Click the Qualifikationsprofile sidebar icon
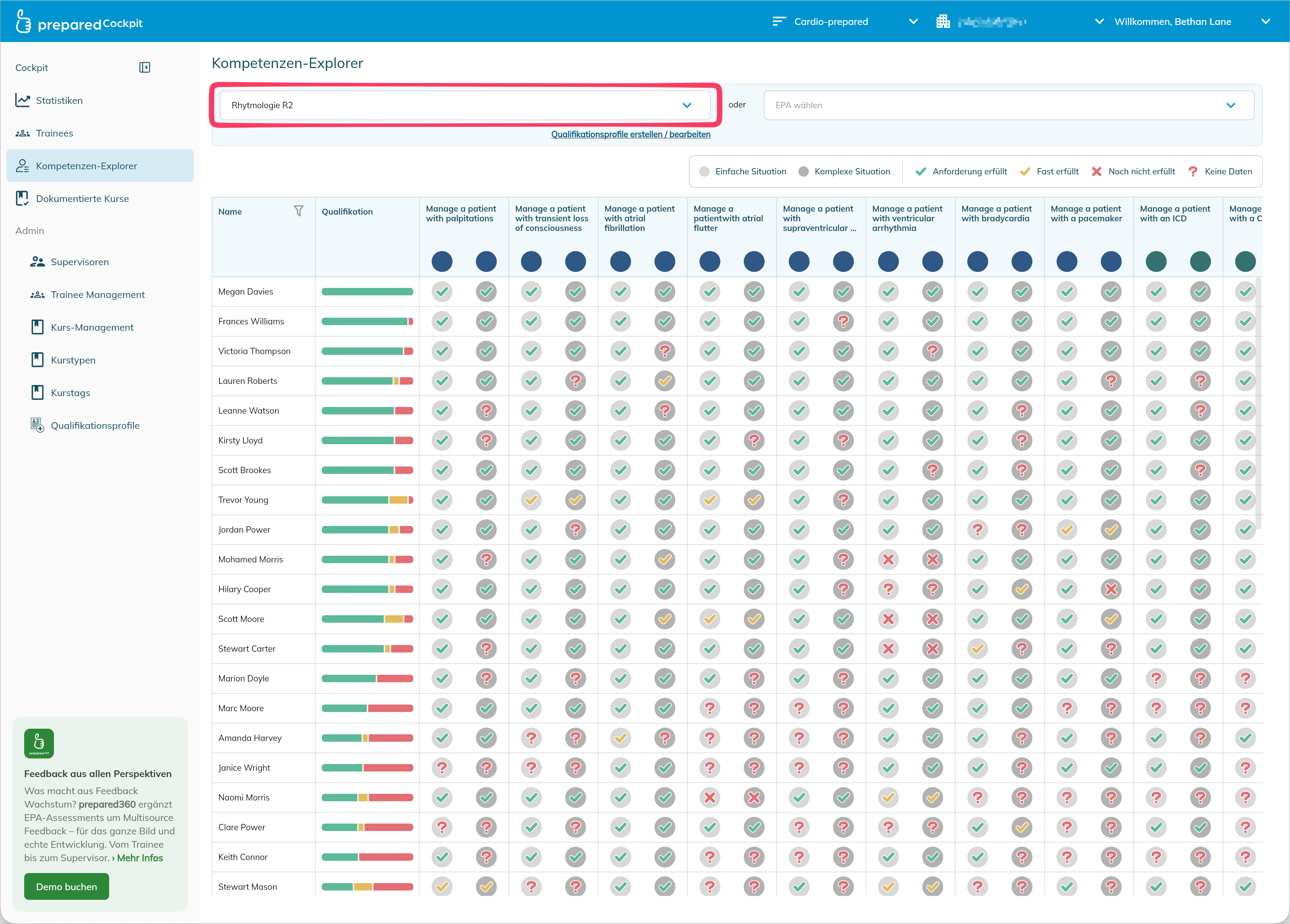Viewport: 1290px width, 924px height. [x=37, y=425]
